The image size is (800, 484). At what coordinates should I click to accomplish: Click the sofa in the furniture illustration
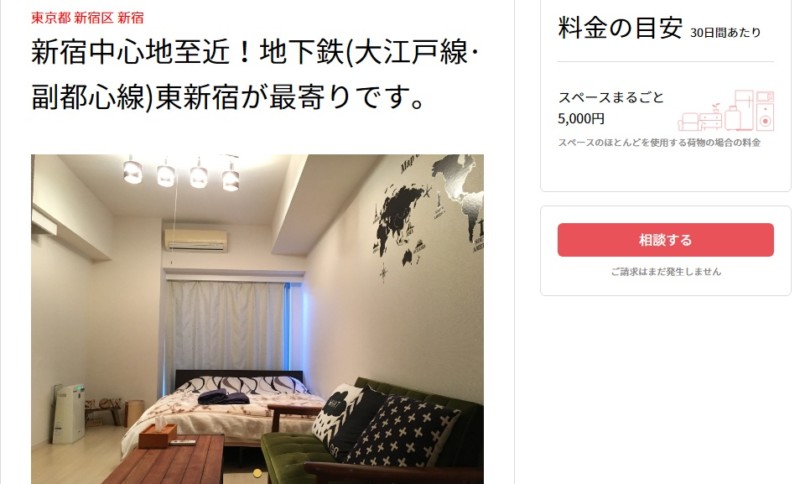coord(688,122)
